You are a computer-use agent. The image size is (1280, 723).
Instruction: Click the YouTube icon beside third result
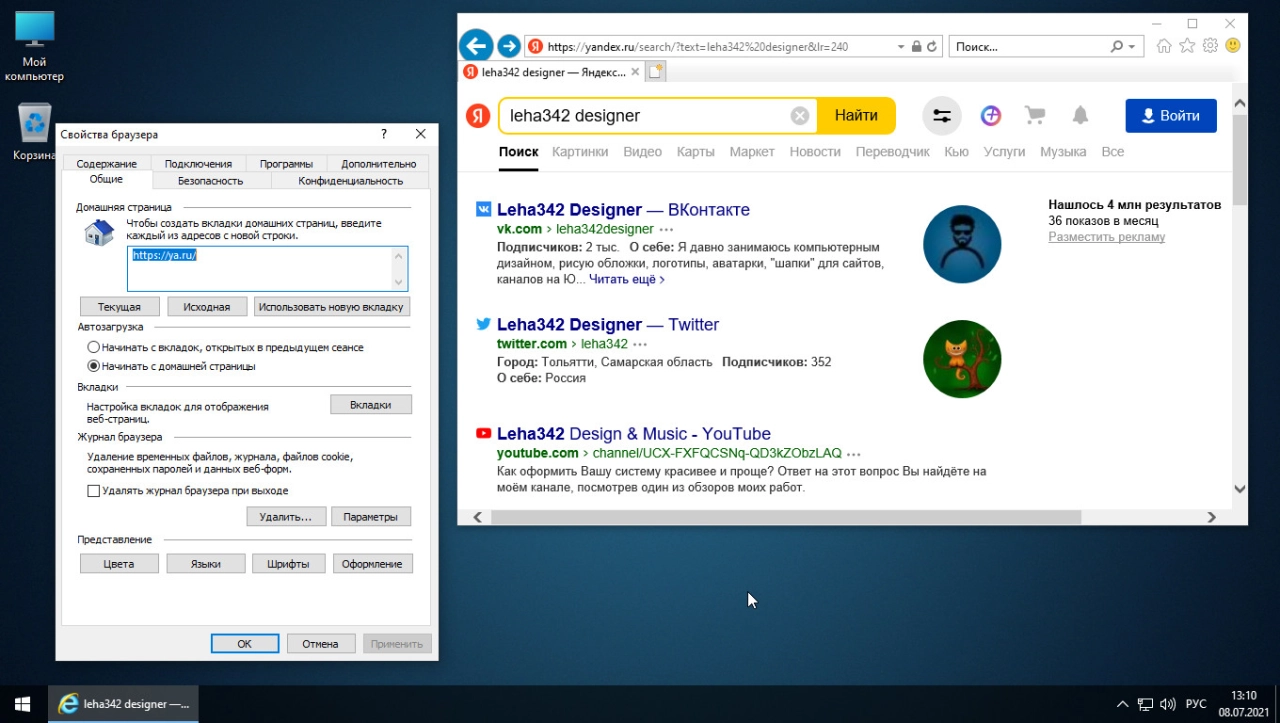point(483,434)
